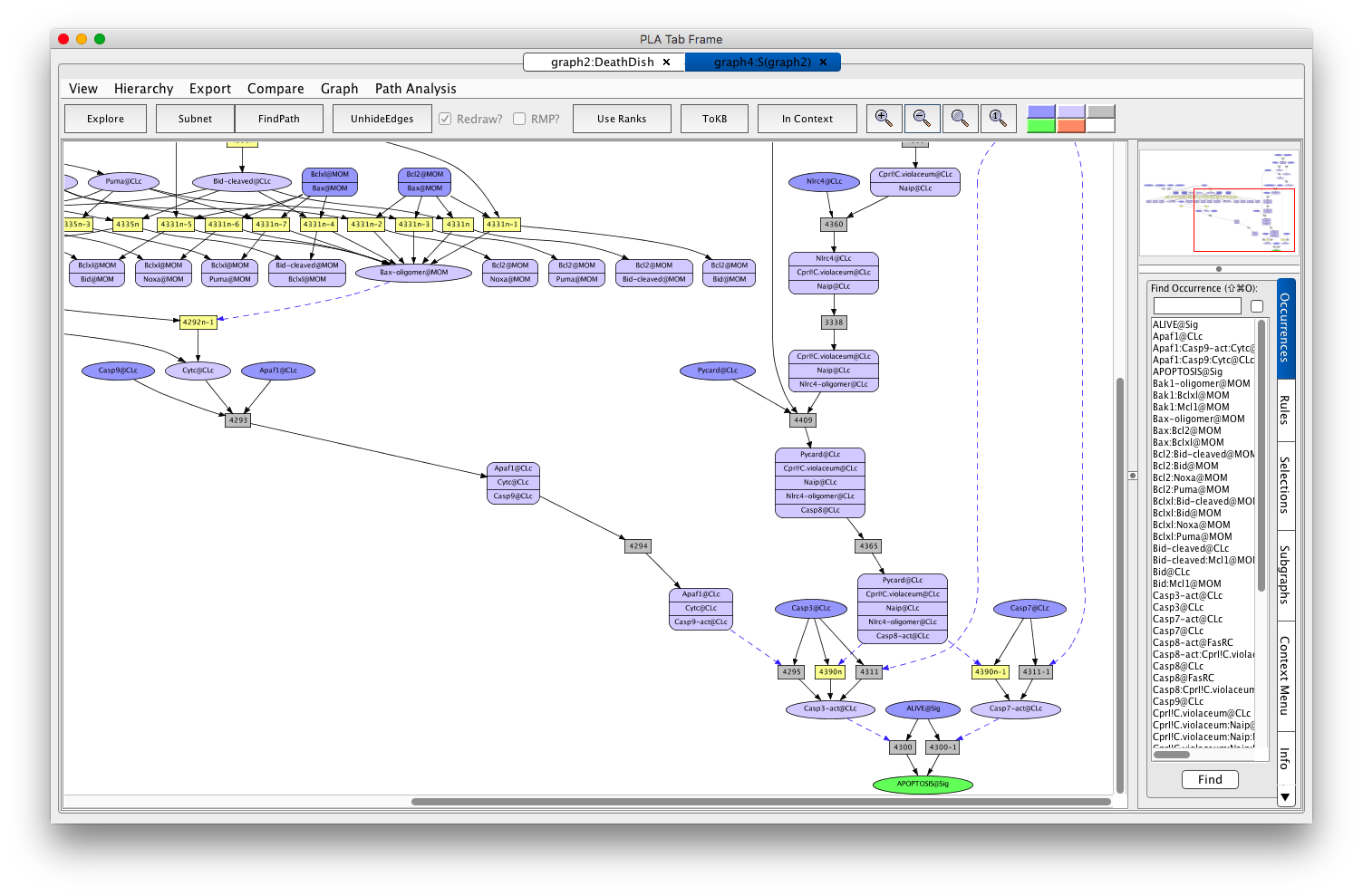1363x896 pixels.
Task: Select Casp9@CLc in occurrences list
Action: pyautogui.click(x=1178, y=701)
